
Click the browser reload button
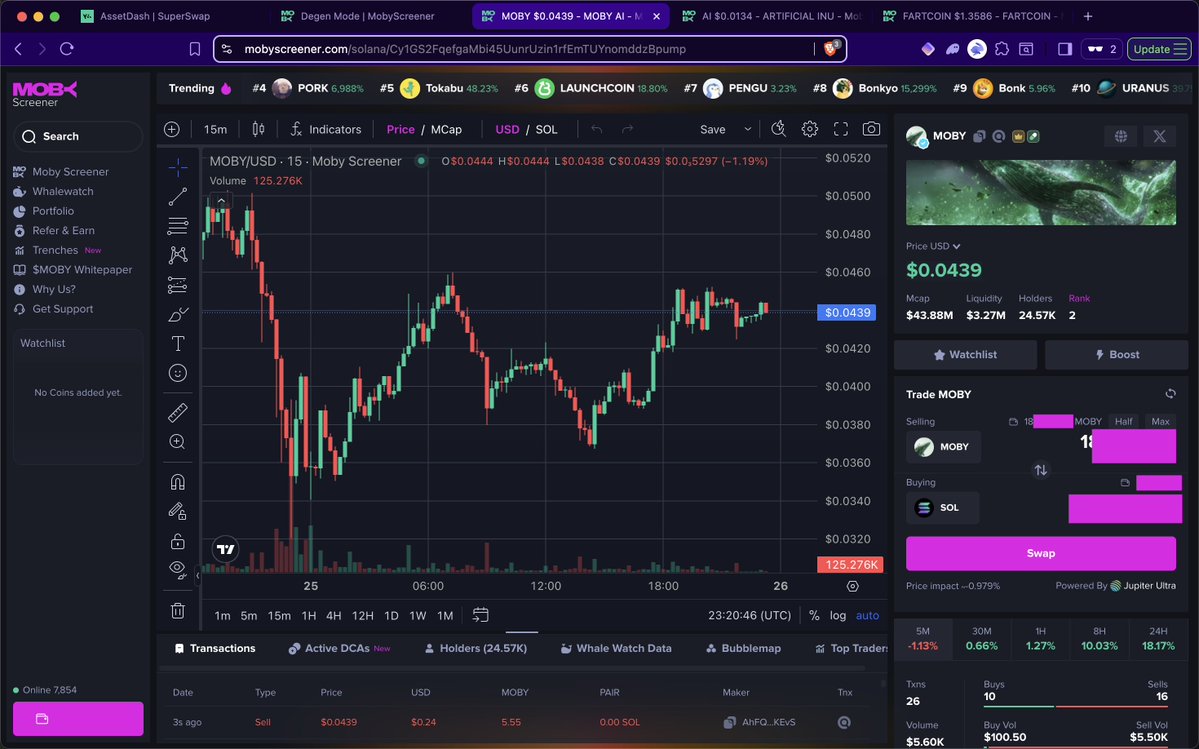67,49
